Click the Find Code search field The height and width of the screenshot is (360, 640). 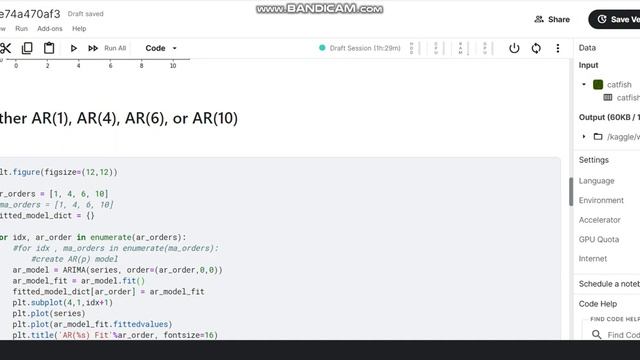[x=612, y=335]
